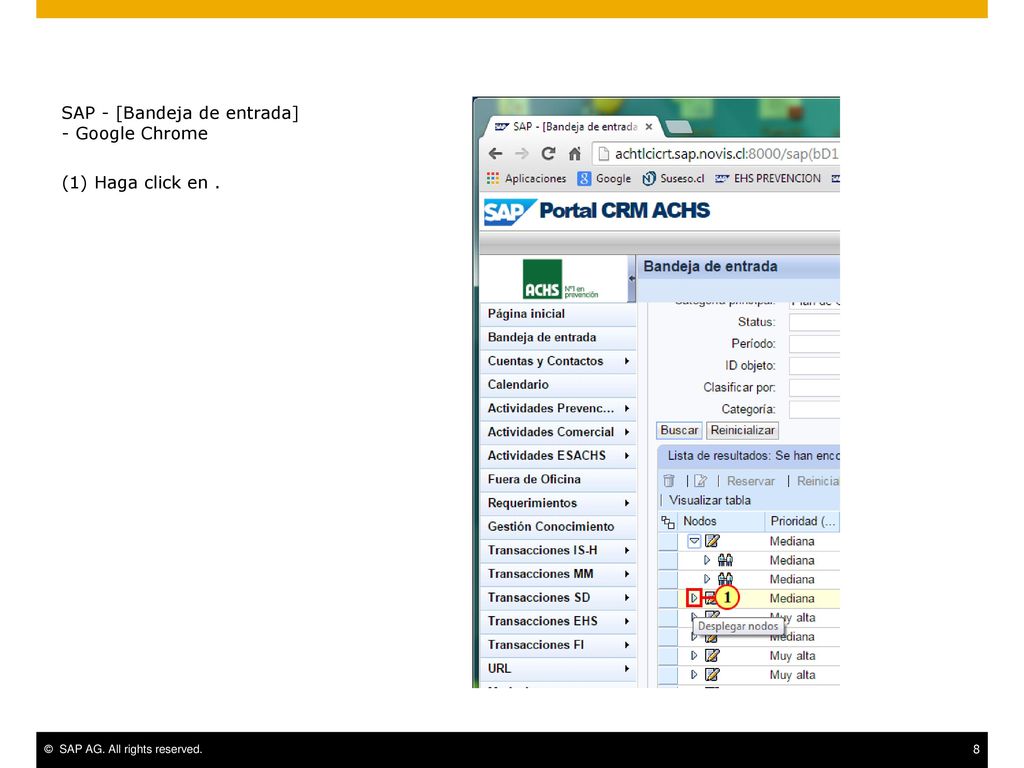Click the Buscar button
The height and width of the screenshot is (768, 1024).
click(x=679, y=430)
